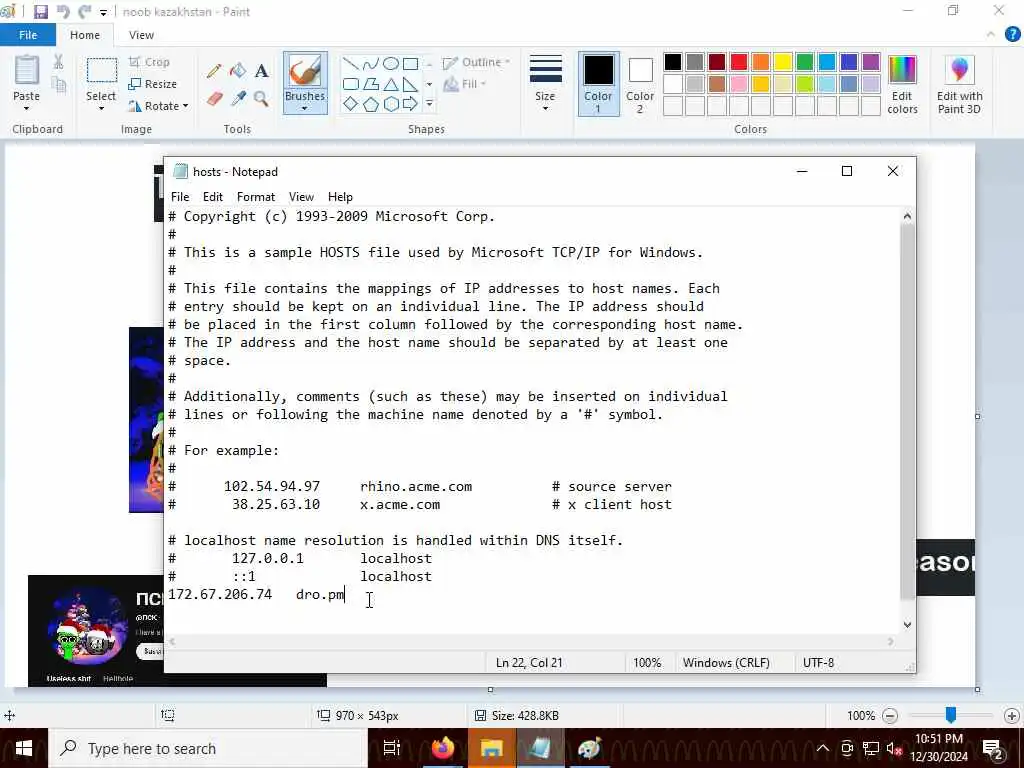Switch to the Paint View tab
Image resolution: width=1024 pixels, height=768 pixels.
141,35
